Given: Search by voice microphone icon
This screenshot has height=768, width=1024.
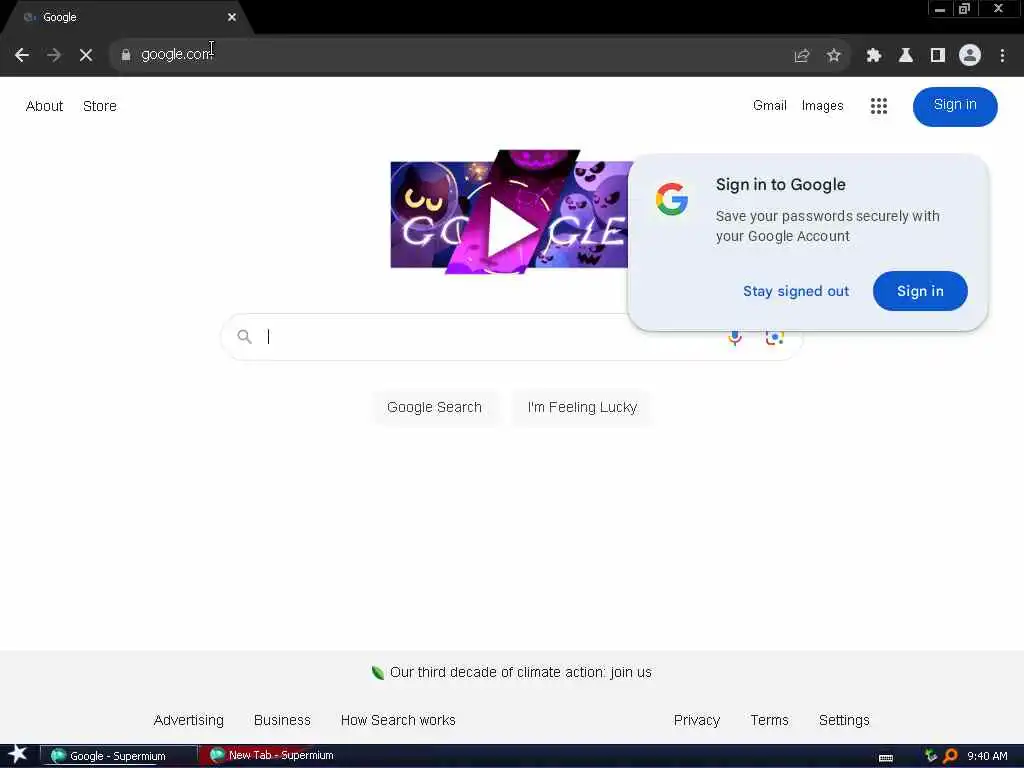Looking at the screenshot, I should (x=735, y=338).
